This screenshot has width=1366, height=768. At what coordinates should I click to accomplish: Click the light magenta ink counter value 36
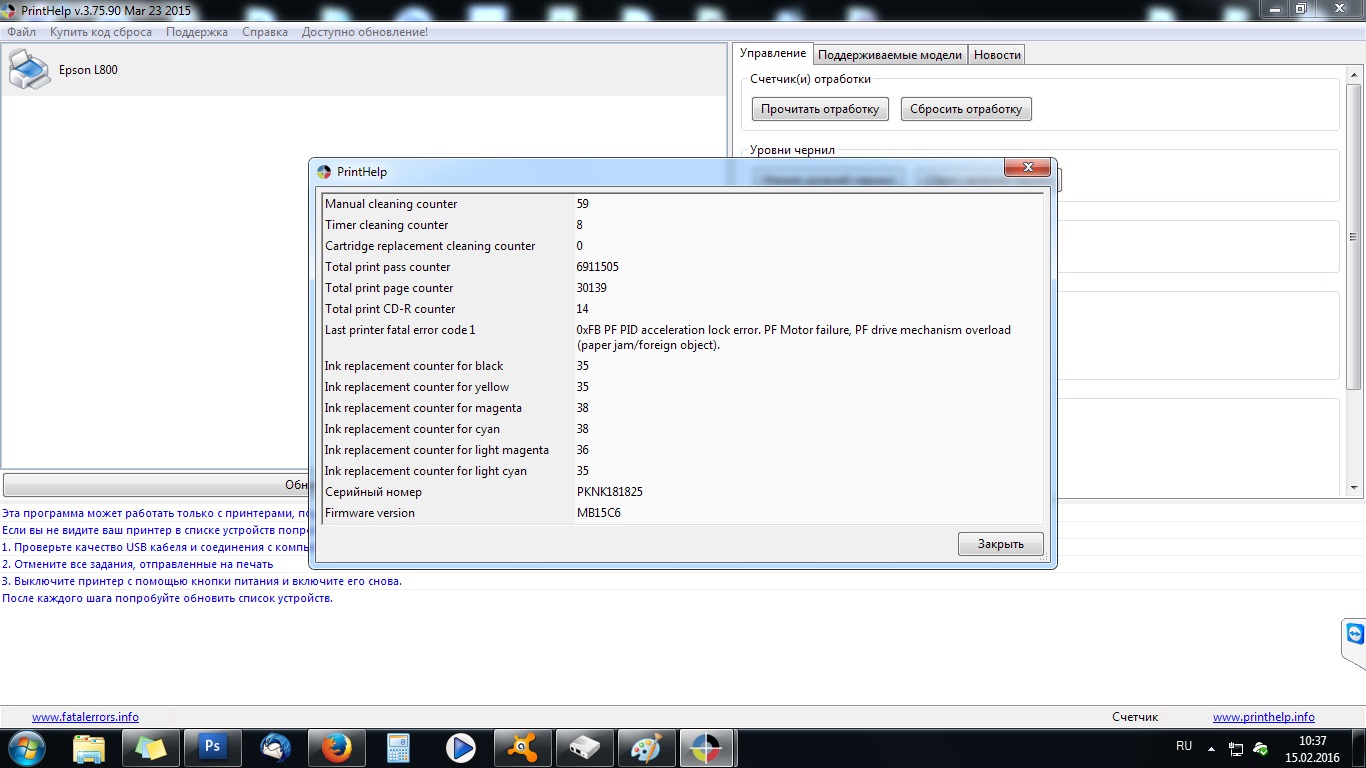tap(583, 450)
